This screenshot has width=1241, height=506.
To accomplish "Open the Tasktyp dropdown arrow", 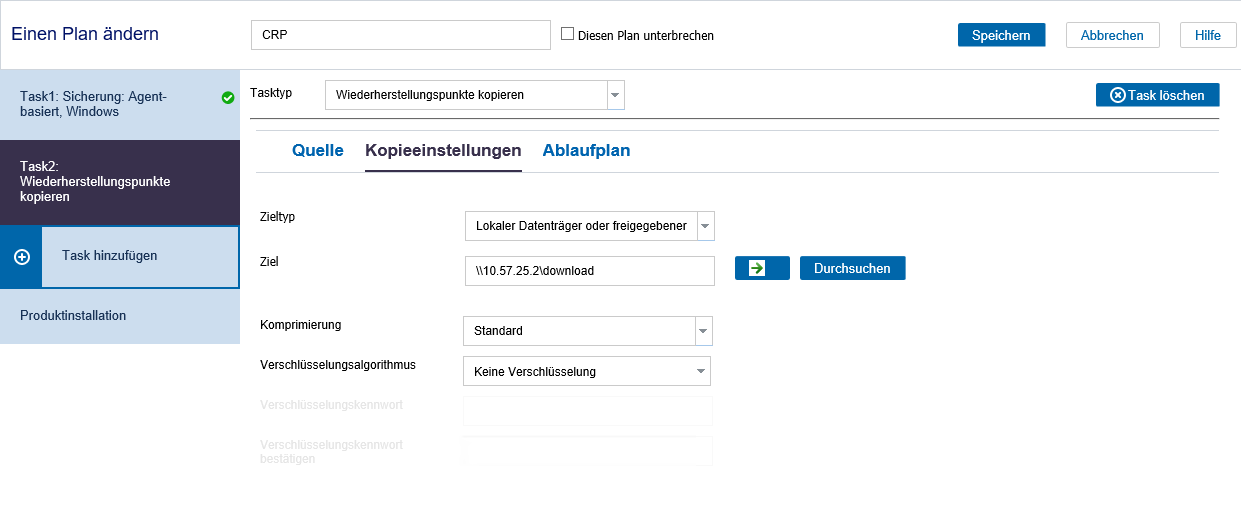I will (616, 95).
